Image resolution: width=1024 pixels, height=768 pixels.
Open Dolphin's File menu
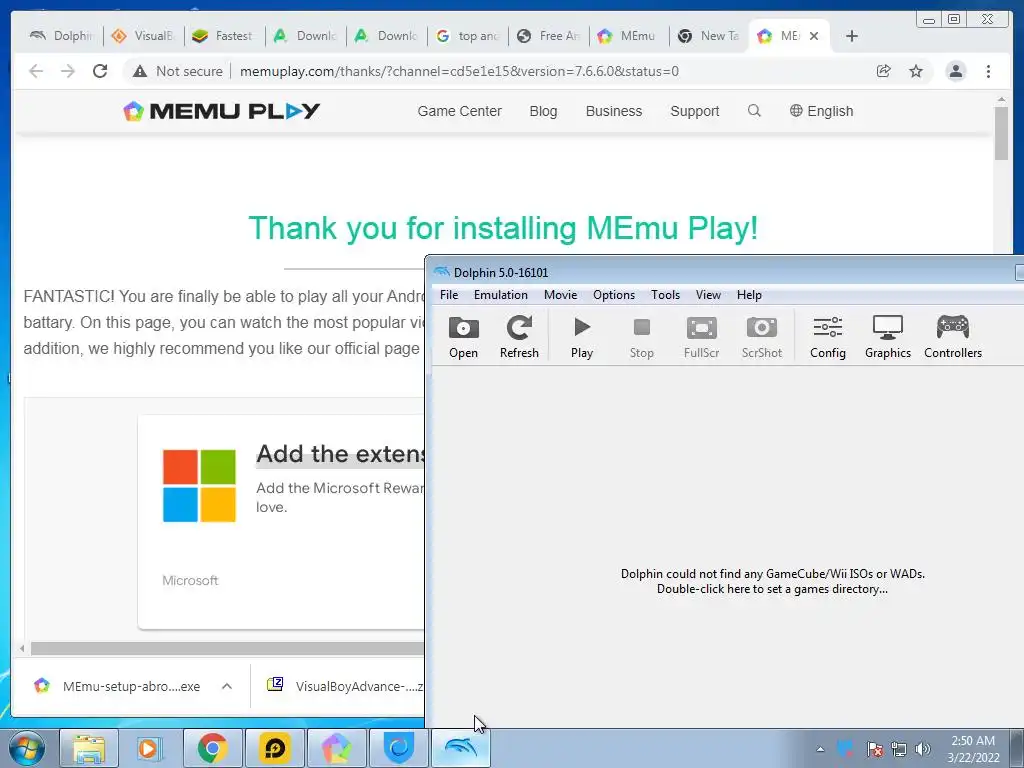click(449, 295)
